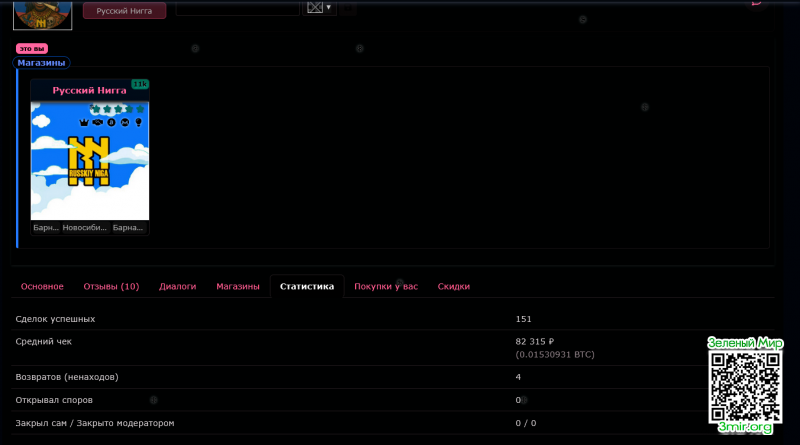Click the lightbulb icon on the shop card

[x=139, y=122]
